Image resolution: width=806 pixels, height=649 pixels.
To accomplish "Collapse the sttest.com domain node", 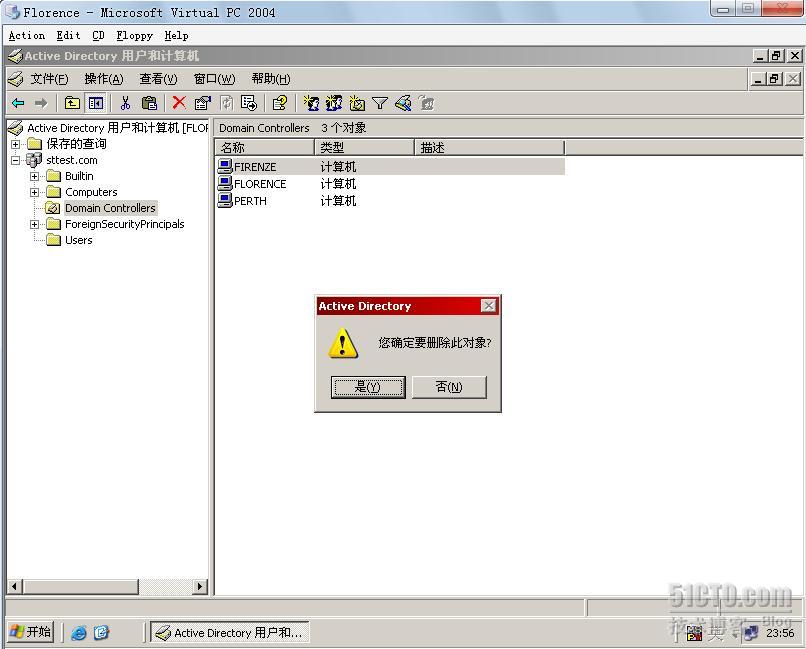I will (15, 160).
